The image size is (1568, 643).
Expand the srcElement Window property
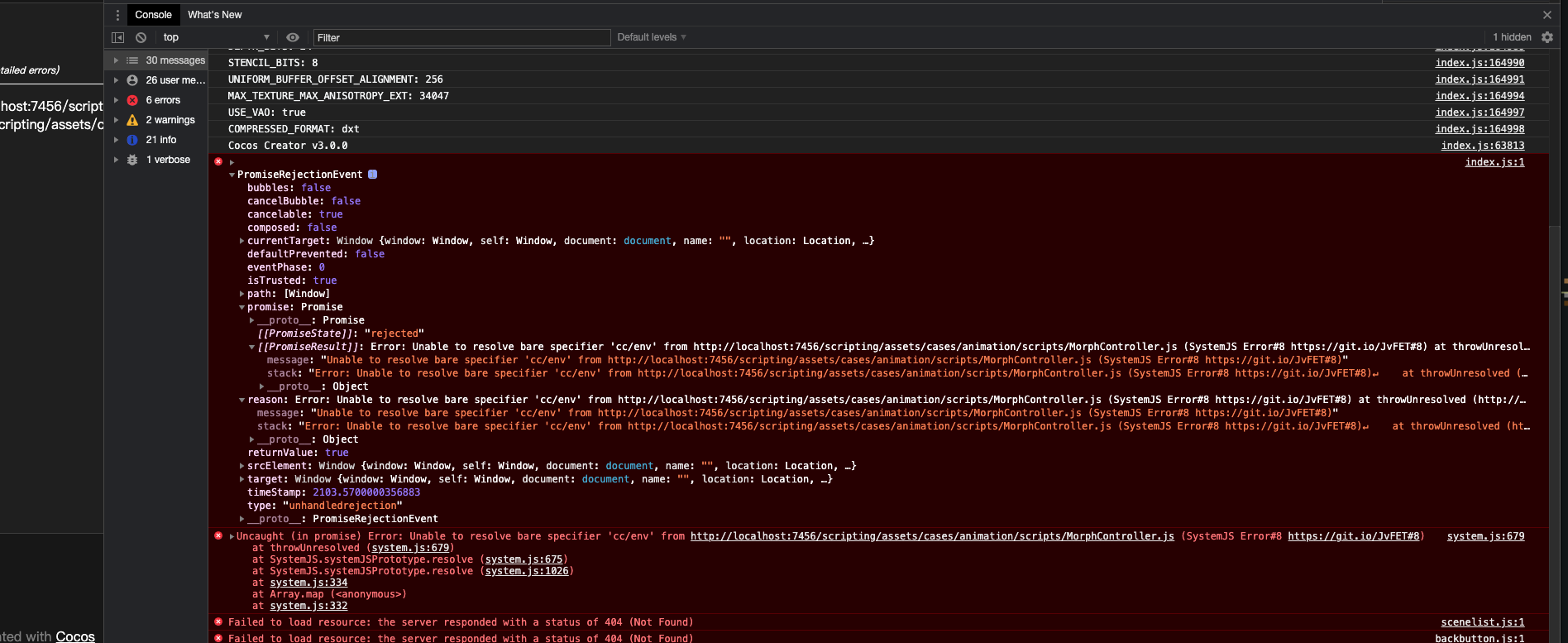pyautogui.click(x=241, y=466)
